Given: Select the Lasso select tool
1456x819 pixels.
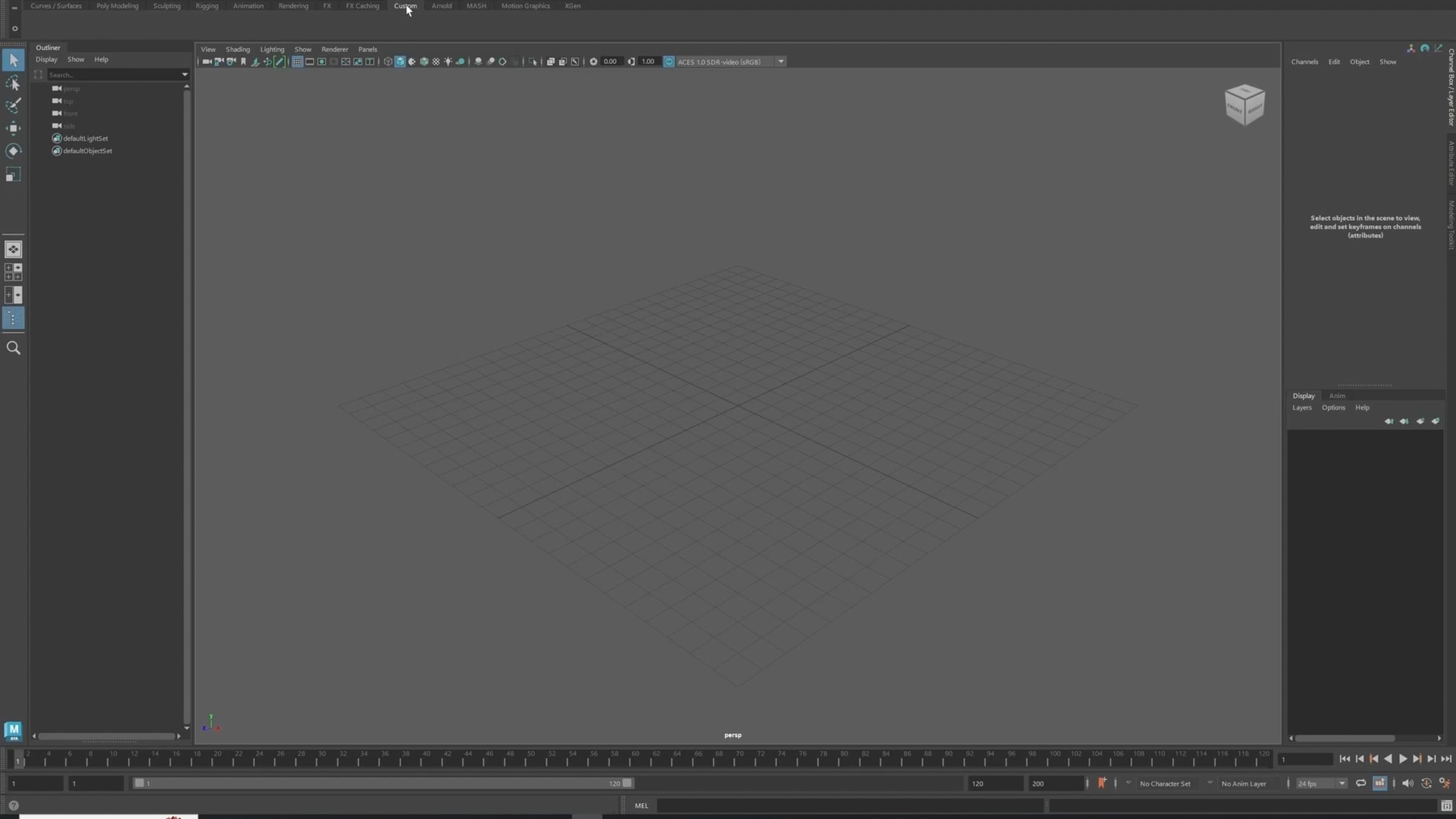Looking at the screenshot, I should coord(13,83).
